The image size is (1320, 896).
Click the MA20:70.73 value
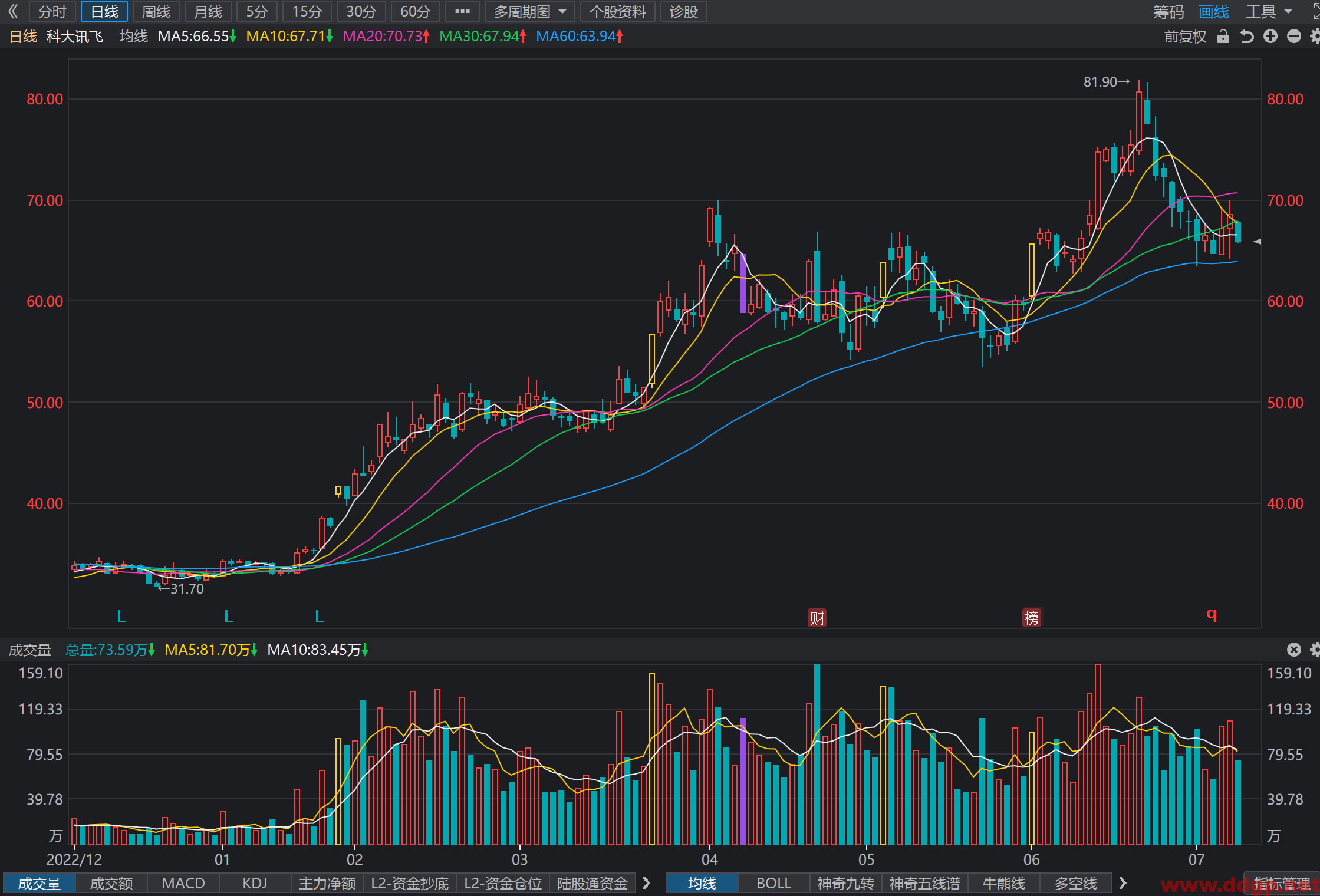click(386, 37)
